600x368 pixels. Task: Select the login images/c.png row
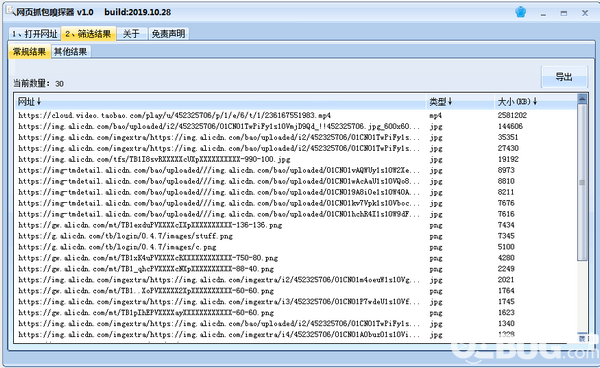[x=295, y=247]
